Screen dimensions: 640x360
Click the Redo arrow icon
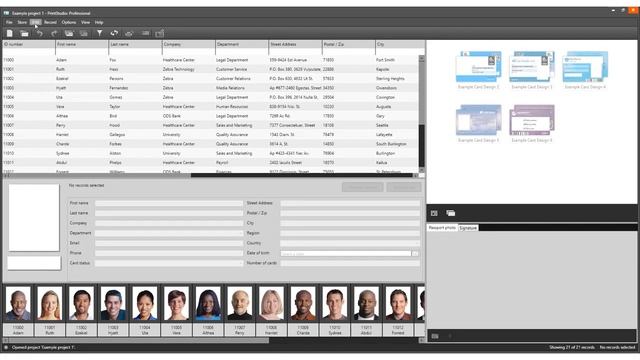54,33
